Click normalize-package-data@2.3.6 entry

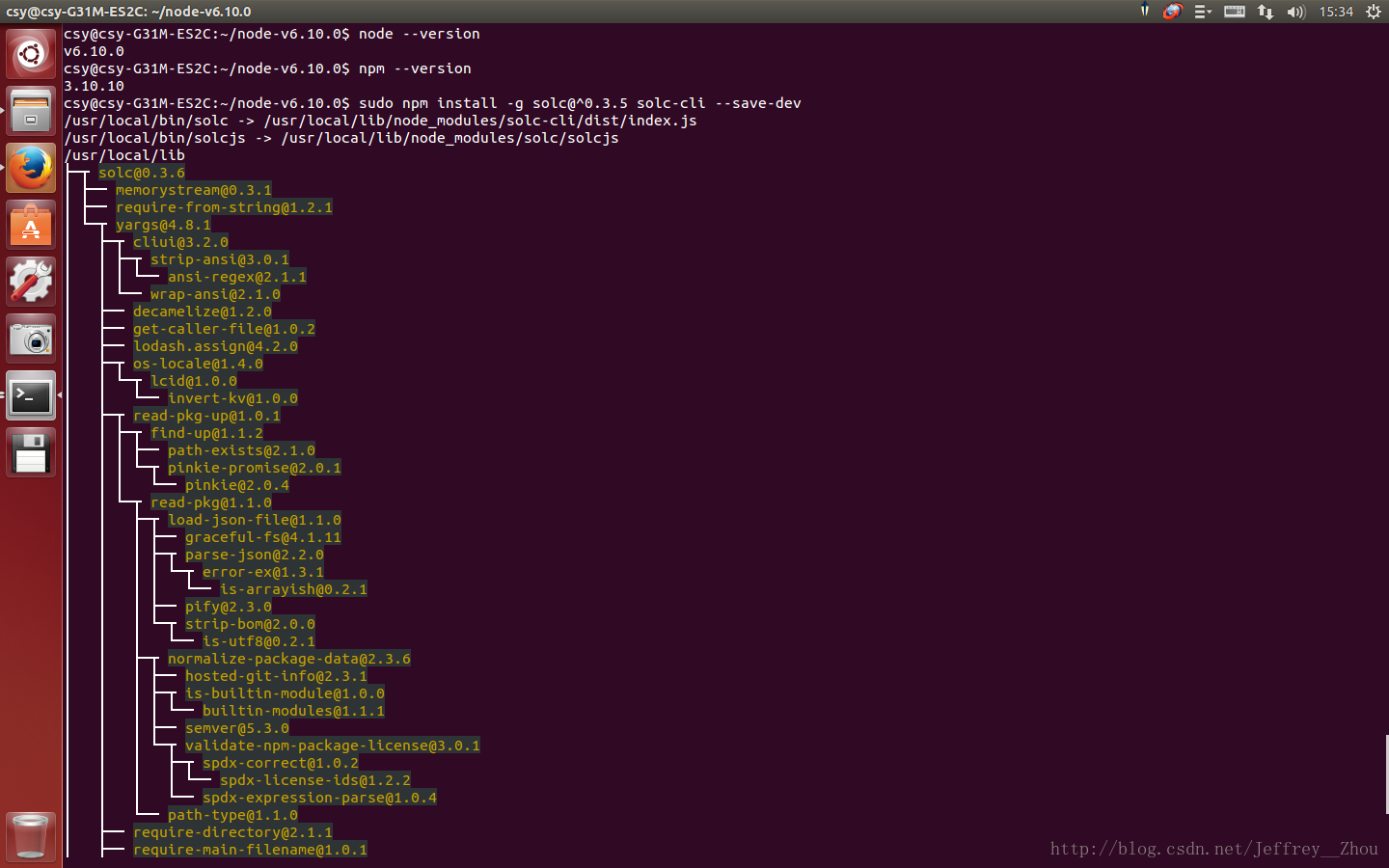click(289, 659)
